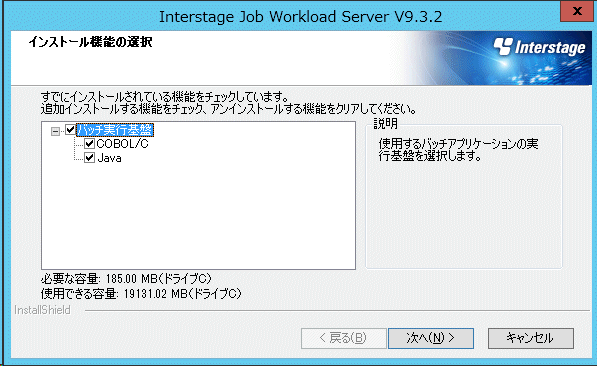The image size is (597, 366).
Task: Click the 説明 description panel text
Action: point(458,150)
